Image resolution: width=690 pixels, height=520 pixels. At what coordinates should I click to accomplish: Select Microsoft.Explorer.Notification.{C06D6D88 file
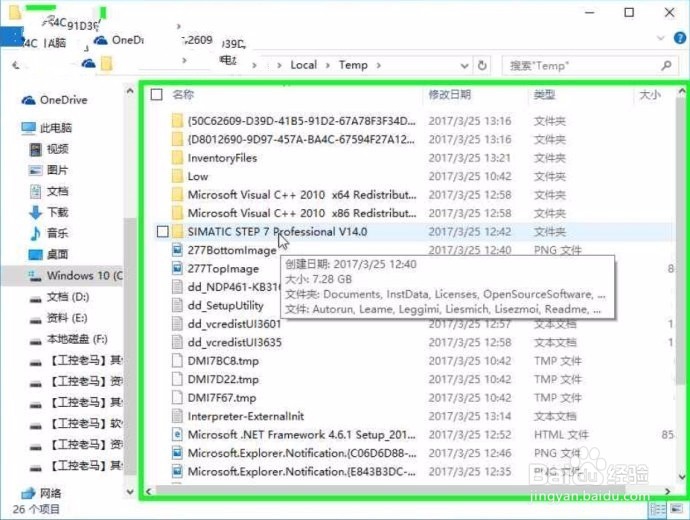click(x=302, y=453)
